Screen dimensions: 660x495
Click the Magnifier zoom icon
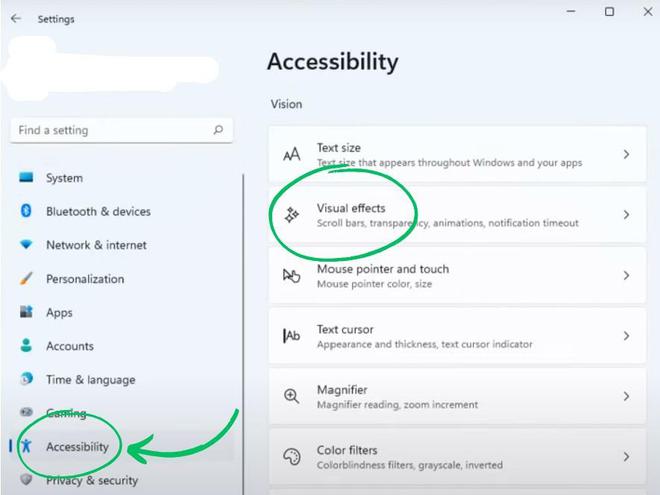tap(292, 396)
